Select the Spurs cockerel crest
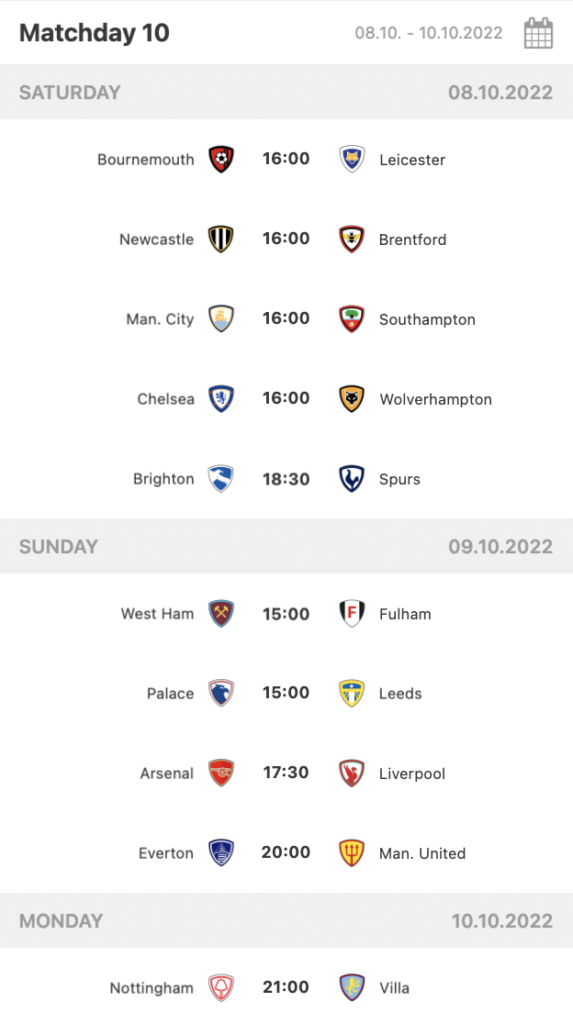 (x=352, y=479)
